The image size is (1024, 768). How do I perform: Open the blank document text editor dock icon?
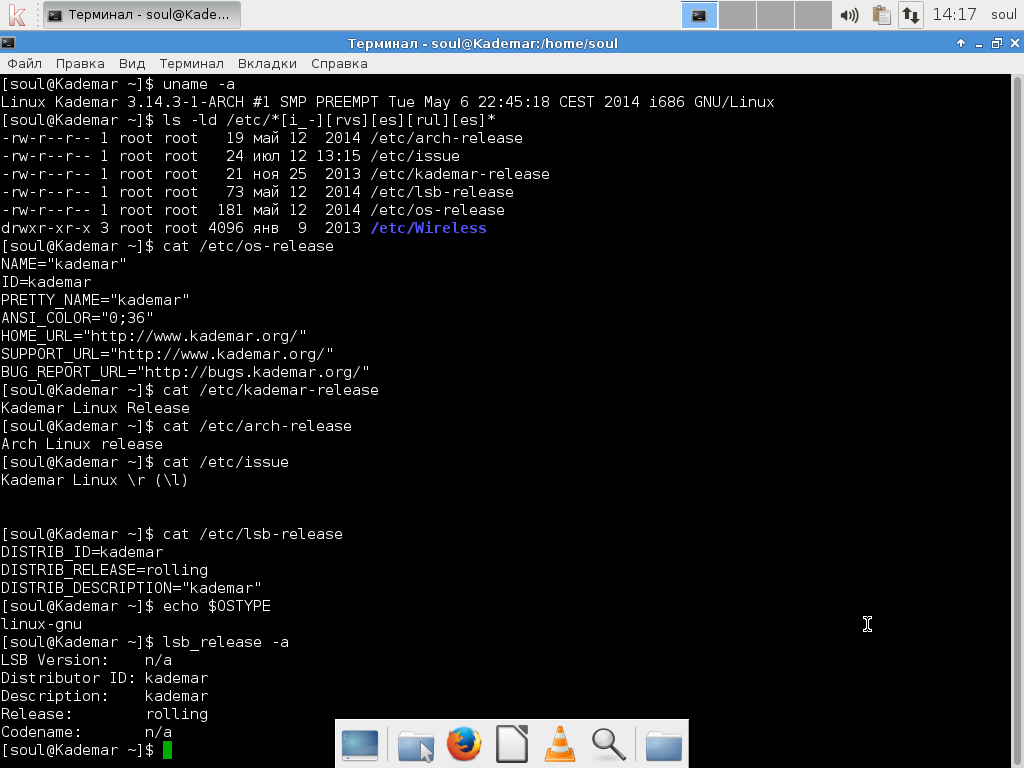[512, 744]
